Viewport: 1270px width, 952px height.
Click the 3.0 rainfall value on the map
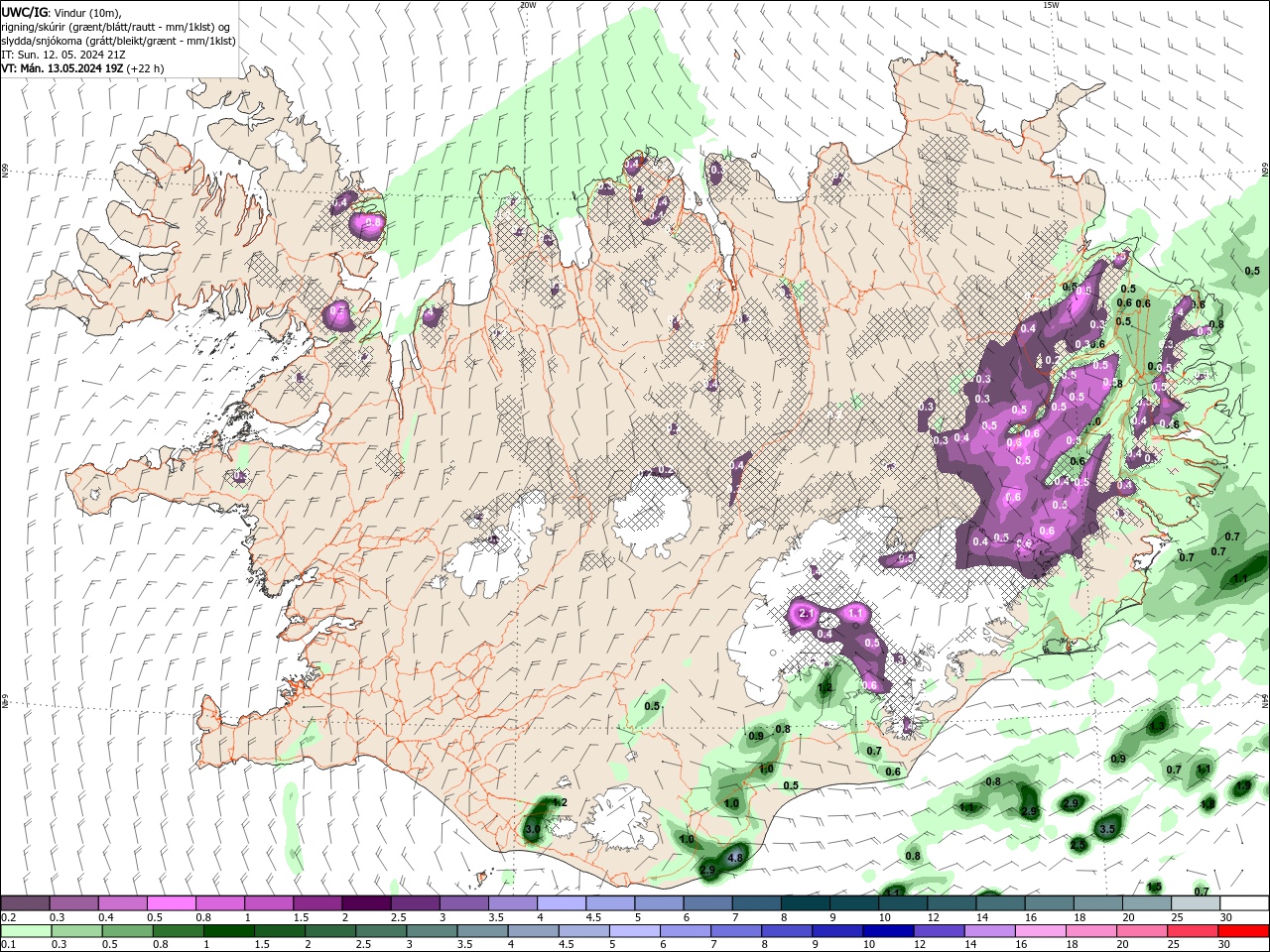[x=533, y=829]
